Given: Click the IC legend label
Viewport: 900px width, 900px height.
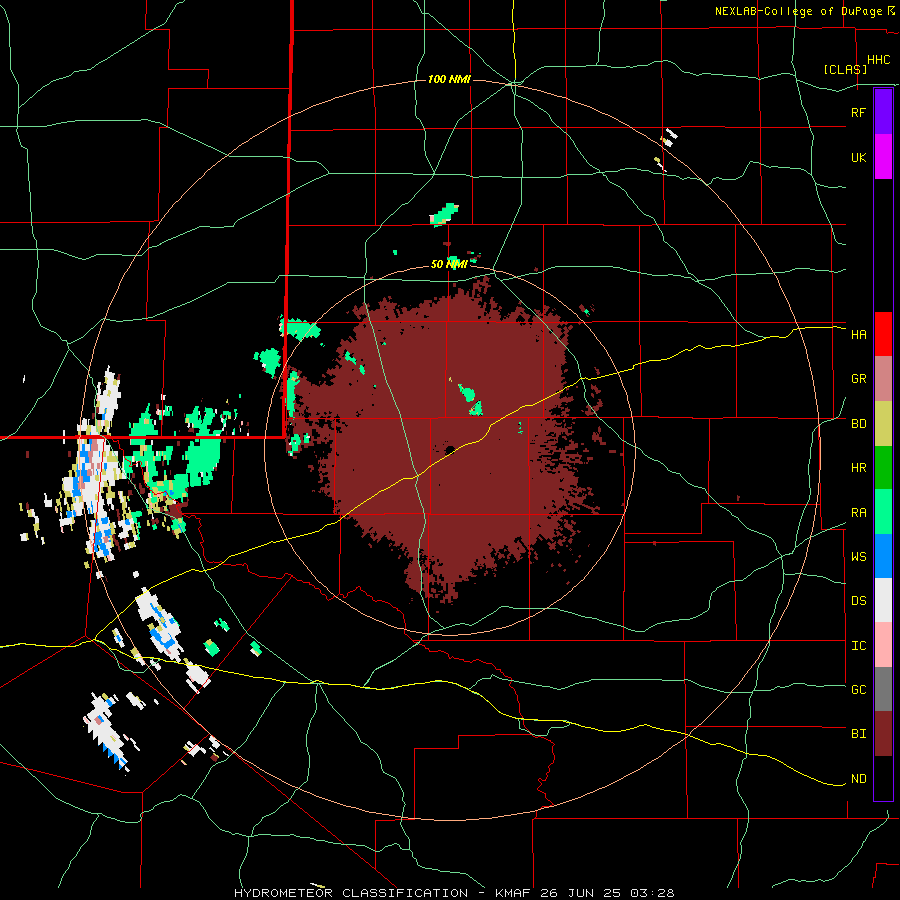Looking at the screenshot, I should point(858,646).
